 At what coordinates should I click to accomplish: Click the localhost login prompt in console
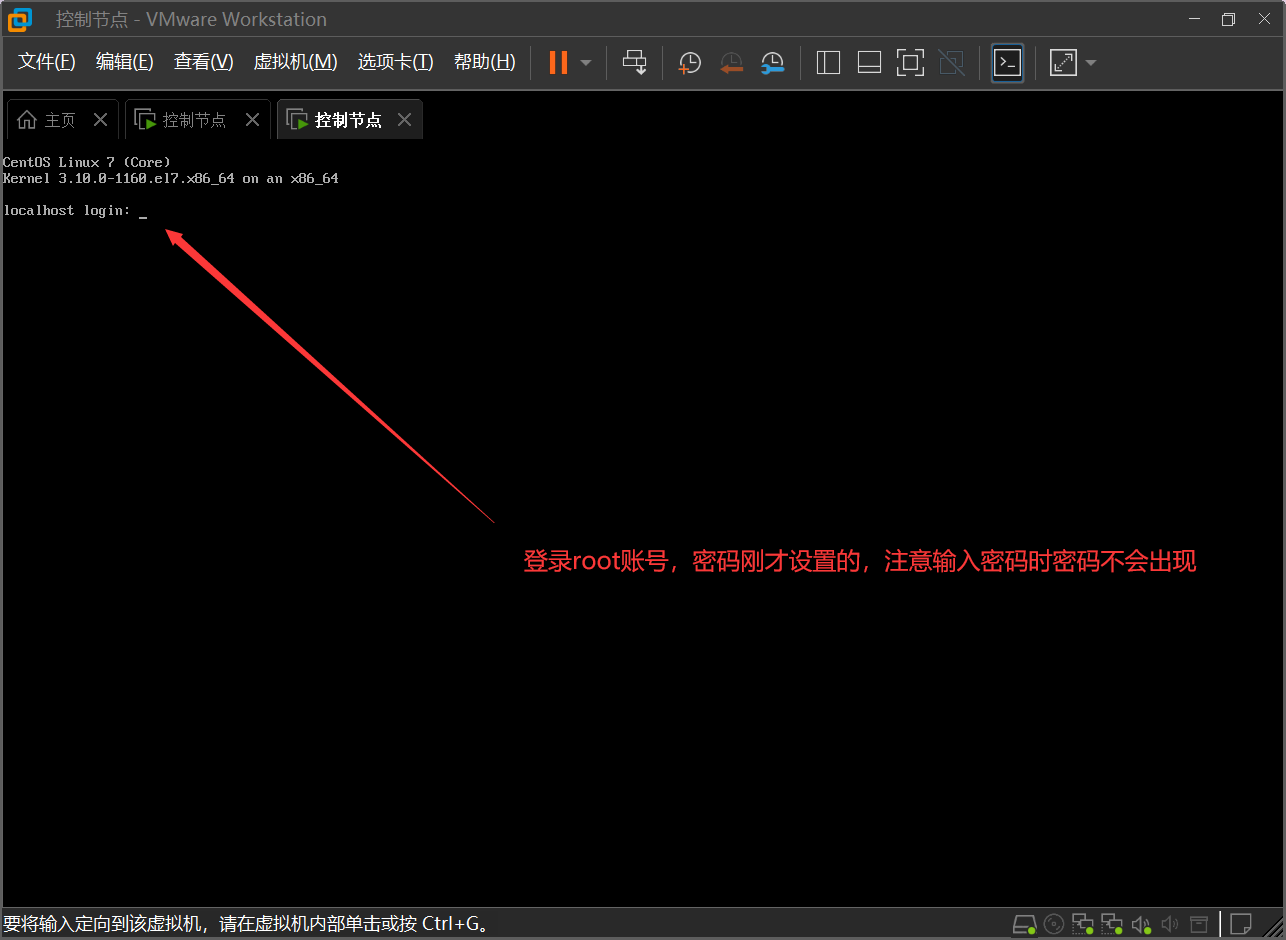[67, 211]
